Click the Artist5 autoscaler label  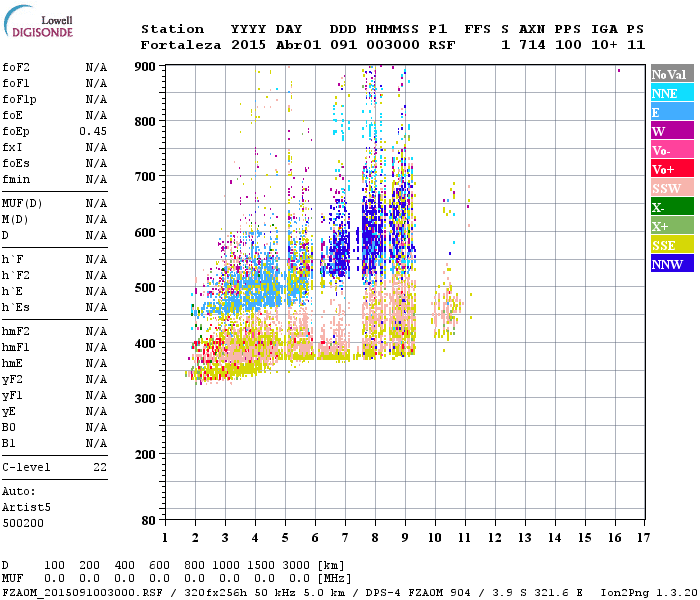(26, 508)
